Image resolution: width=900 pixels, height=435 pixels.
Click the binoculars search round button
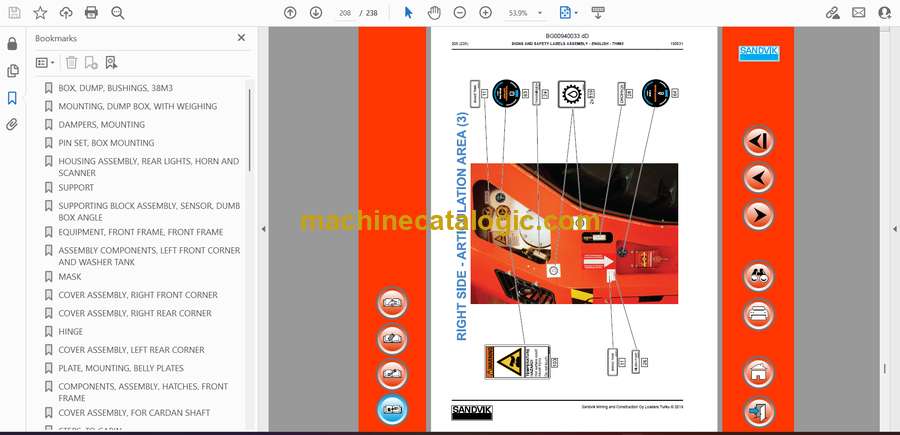click(x=759, y=277)
